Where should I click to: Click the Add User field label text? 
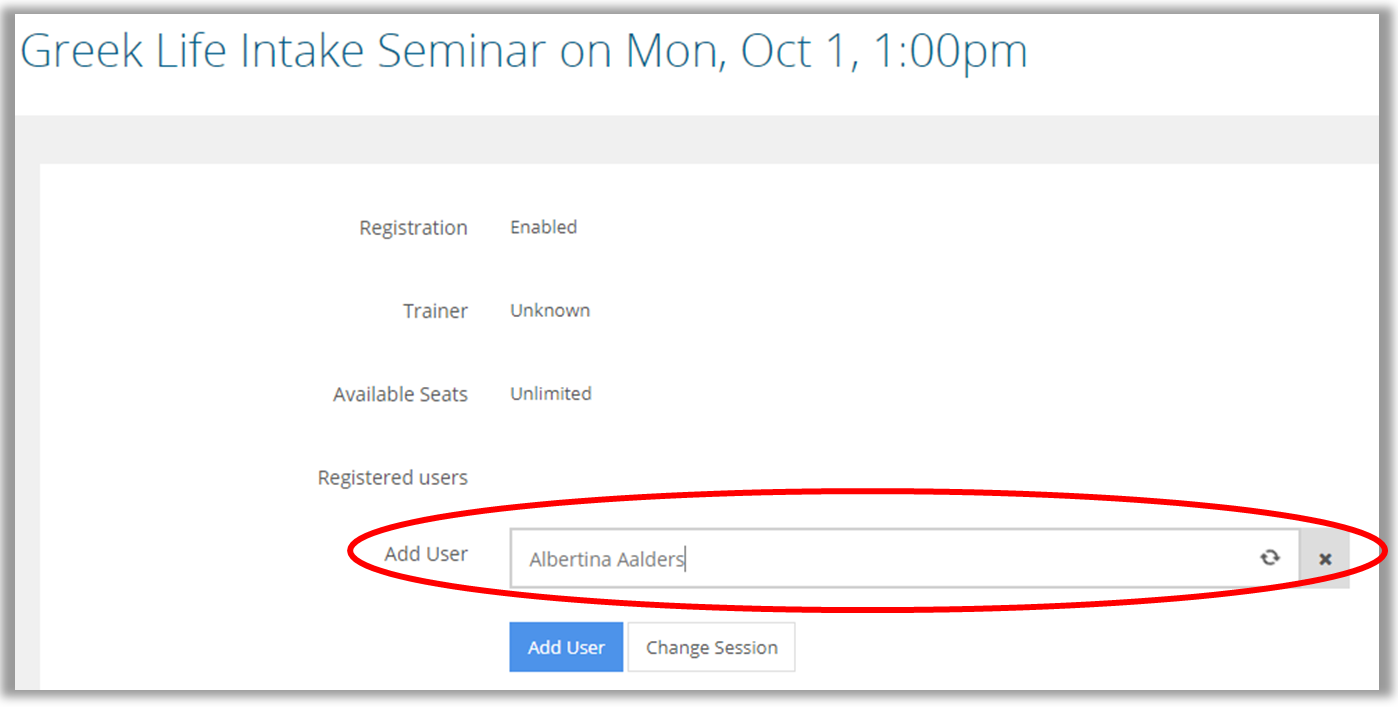pyautogui.click(x=426, y=554)
